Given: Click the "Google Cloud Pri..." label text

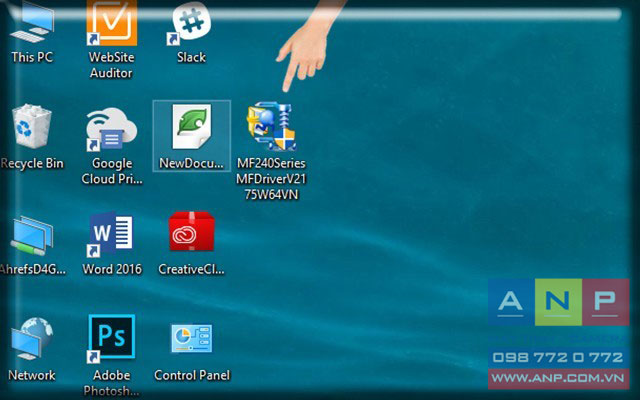Looking at the screenshot, I should [112, 171].
